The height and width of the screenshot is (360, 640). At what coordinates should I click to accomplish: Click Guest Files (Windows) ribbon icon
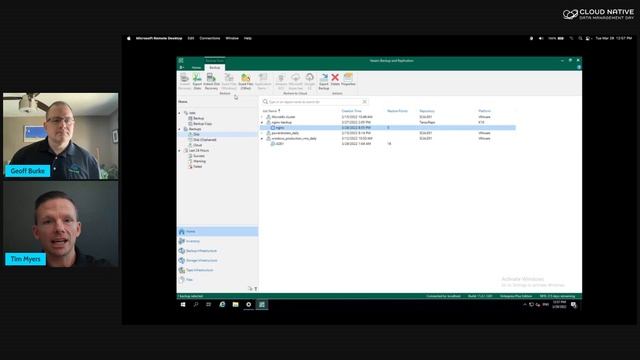(229, 81)
